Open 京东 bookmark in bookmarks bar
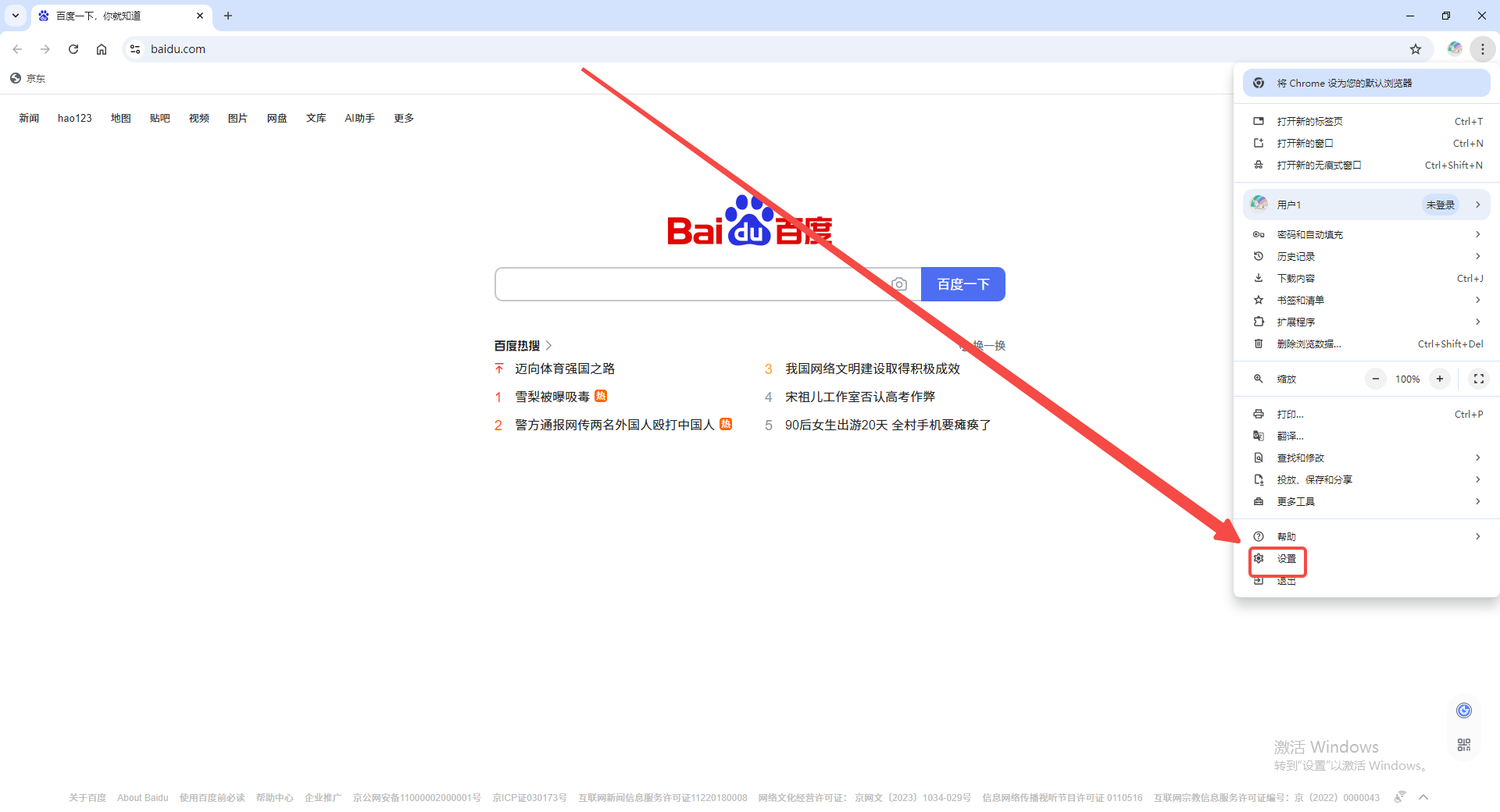Image resolution: width=1500 pixels, height=812 pixels. [x=28, y=78]
